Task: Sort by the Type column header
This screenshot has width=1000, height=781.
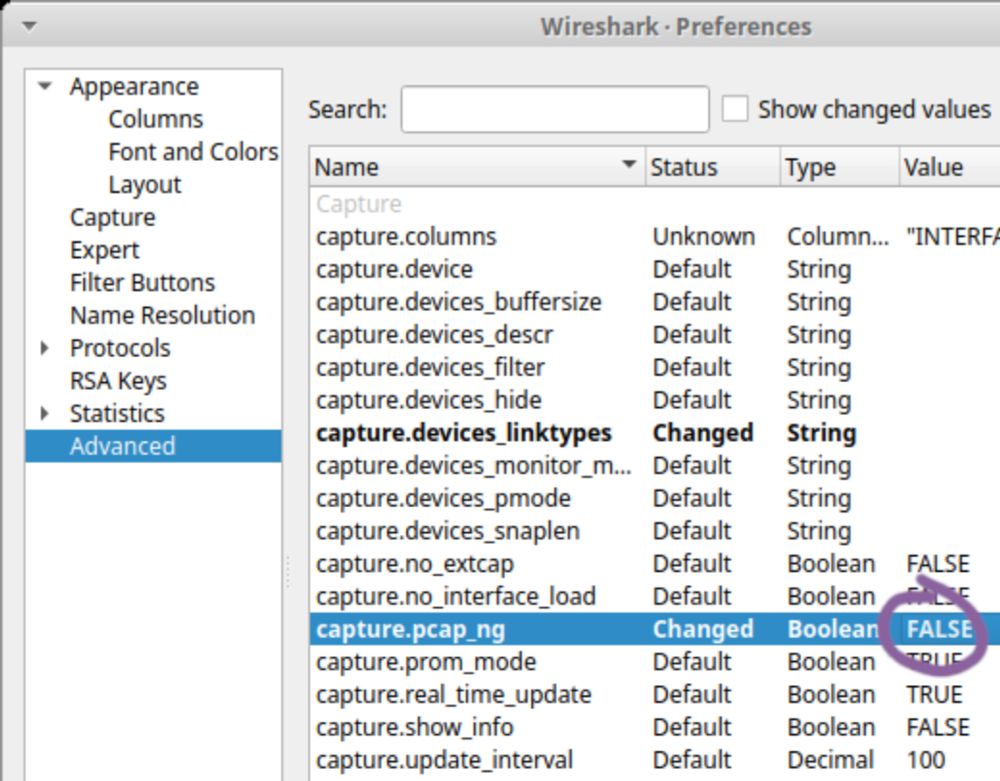Action: (x=839, y=167)
